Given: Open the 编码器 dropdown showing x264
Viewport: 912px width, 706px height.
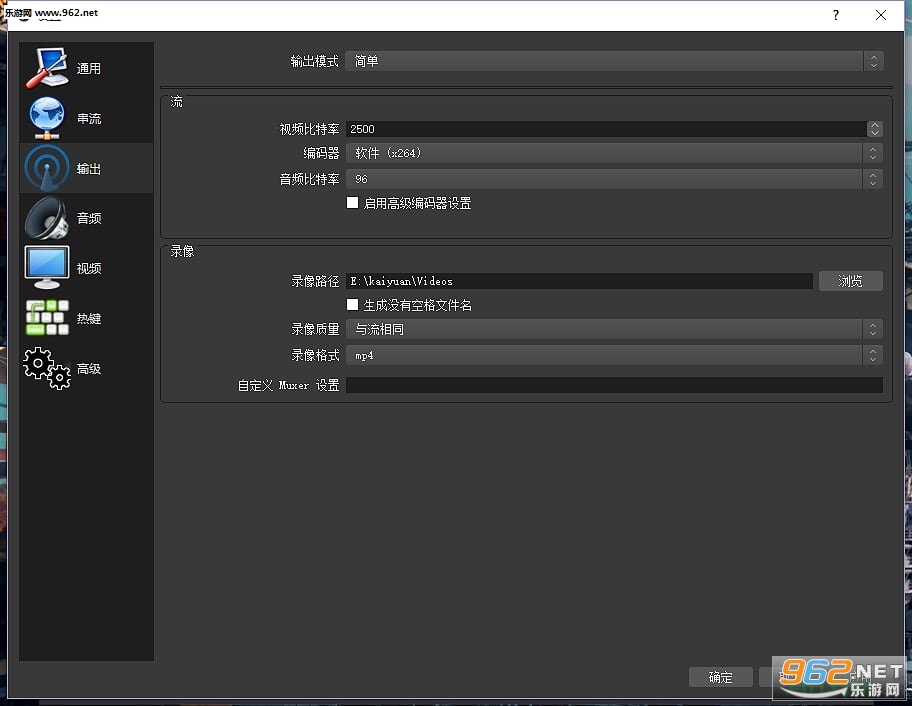Looking at the screenshot, I should click(614, 153).
